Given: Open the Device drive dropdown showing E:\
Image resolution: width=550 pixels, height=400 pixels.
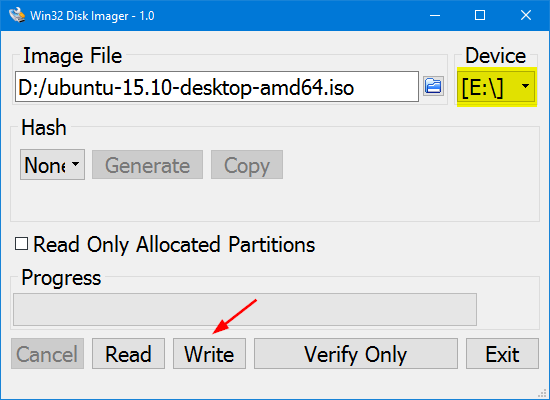Looking at the screenshot, I should (x=496, y=87).
